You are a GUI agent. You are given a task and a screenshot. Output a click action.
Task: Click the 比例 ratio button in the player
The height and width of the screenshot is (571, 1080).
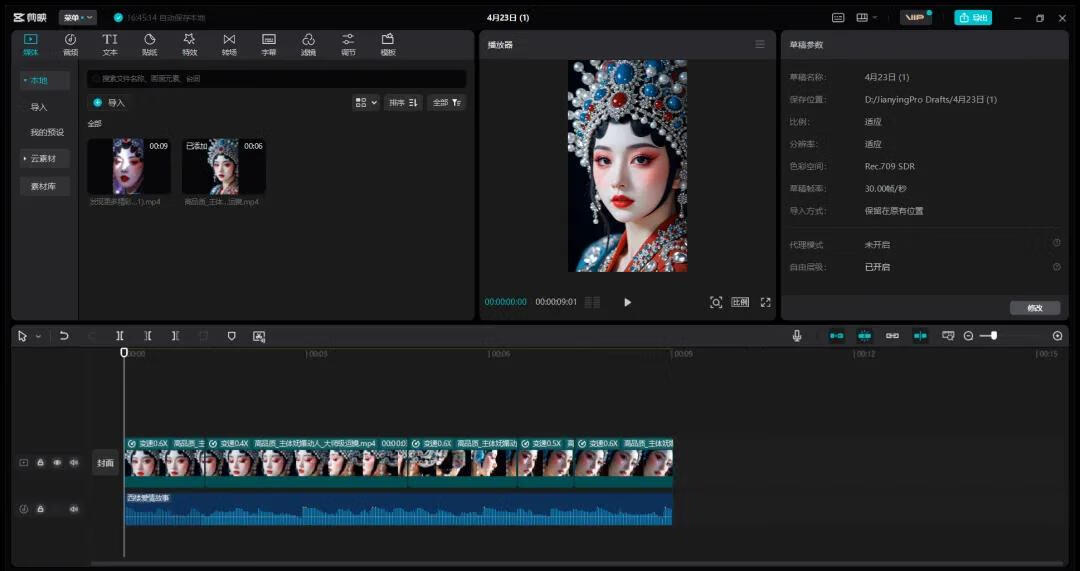point(740,302)
